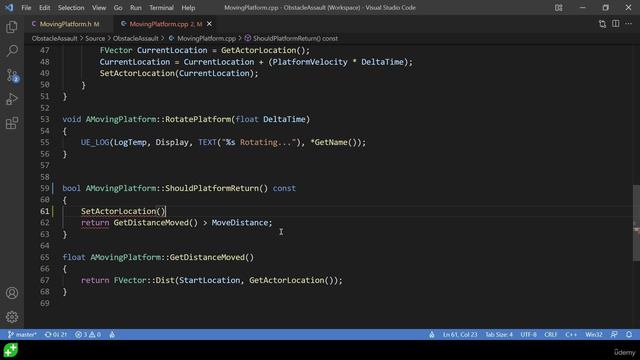Click the master branch indicator
640x360 pixels.
(22, 334)
